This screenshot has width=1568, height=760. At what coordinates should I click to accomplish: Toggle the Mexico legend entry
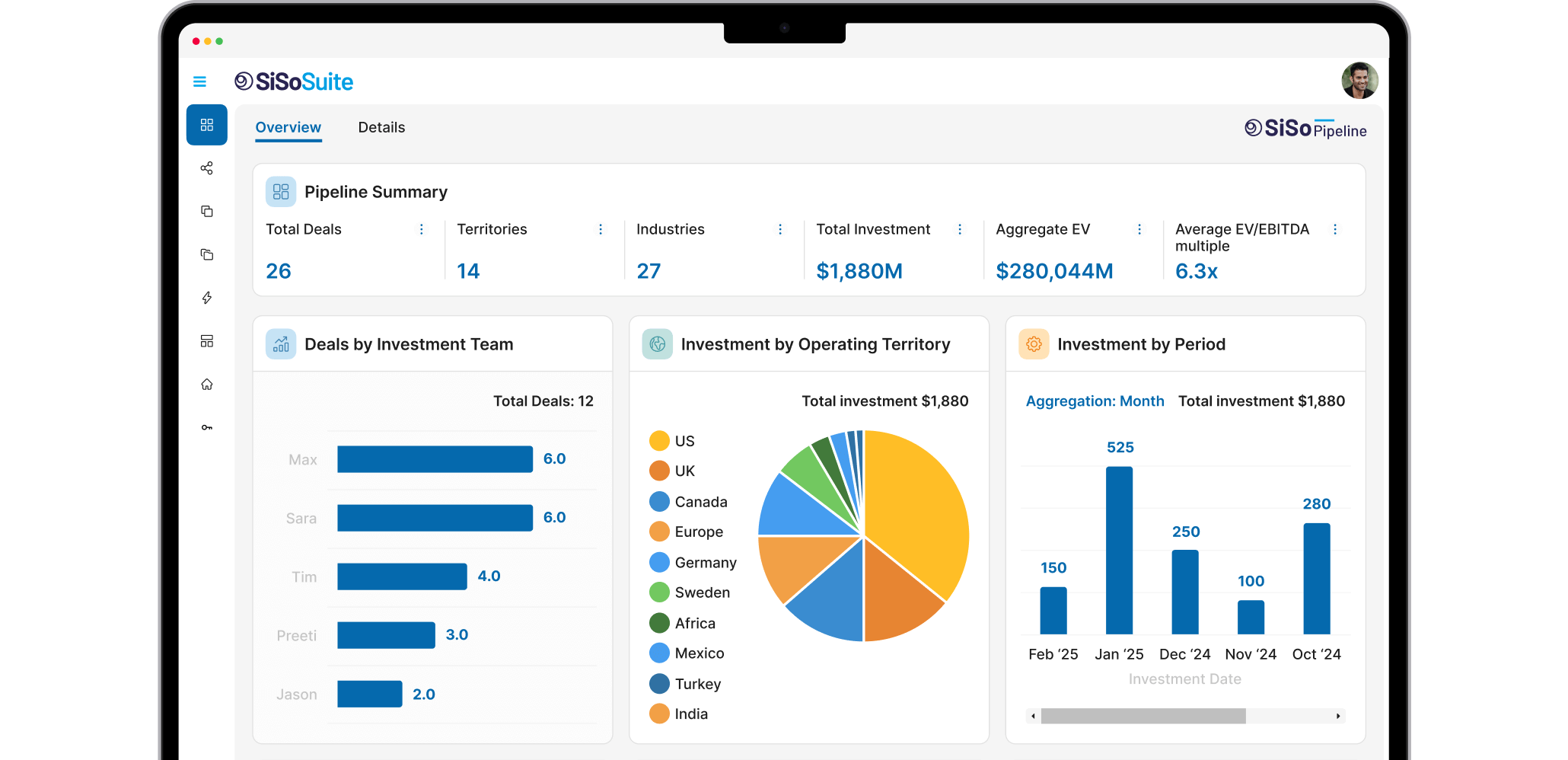687,653
